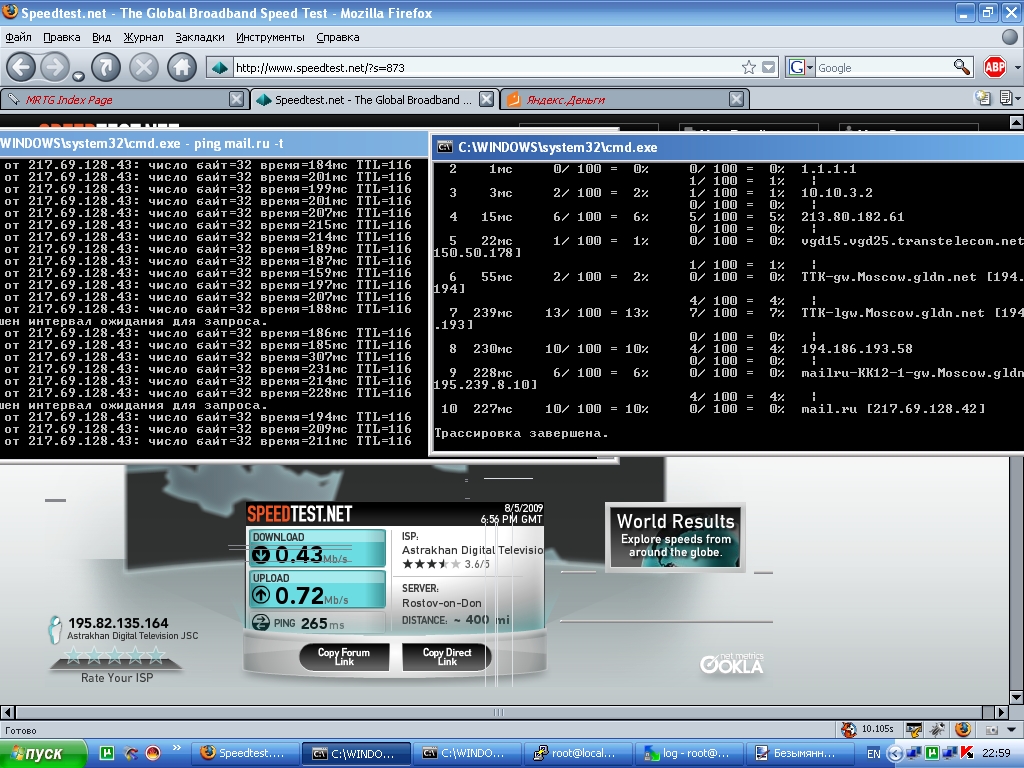
Task: Open the Файл menu
Action: [18, 37]
